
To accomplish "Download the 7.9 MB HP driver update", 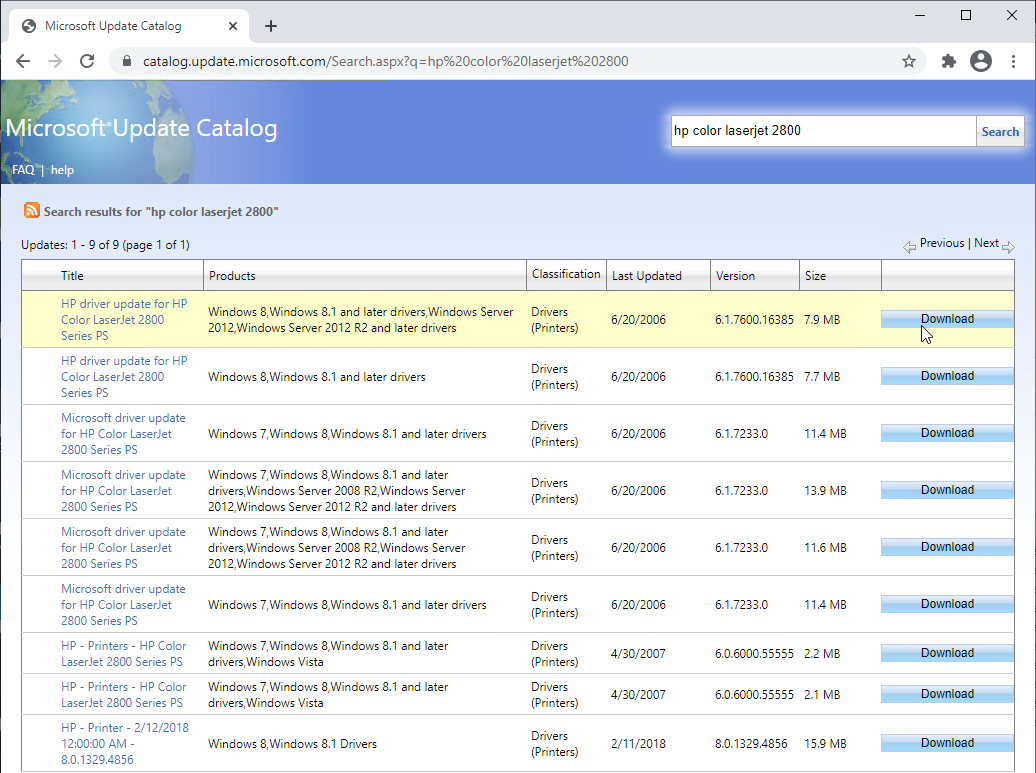I will [947, 319].
